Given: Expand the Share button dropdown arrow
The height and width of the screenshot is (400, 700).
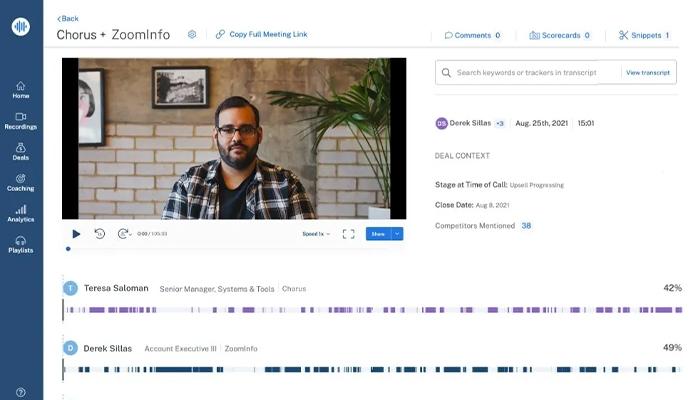Looking at the screenshot, I should 397,234.
